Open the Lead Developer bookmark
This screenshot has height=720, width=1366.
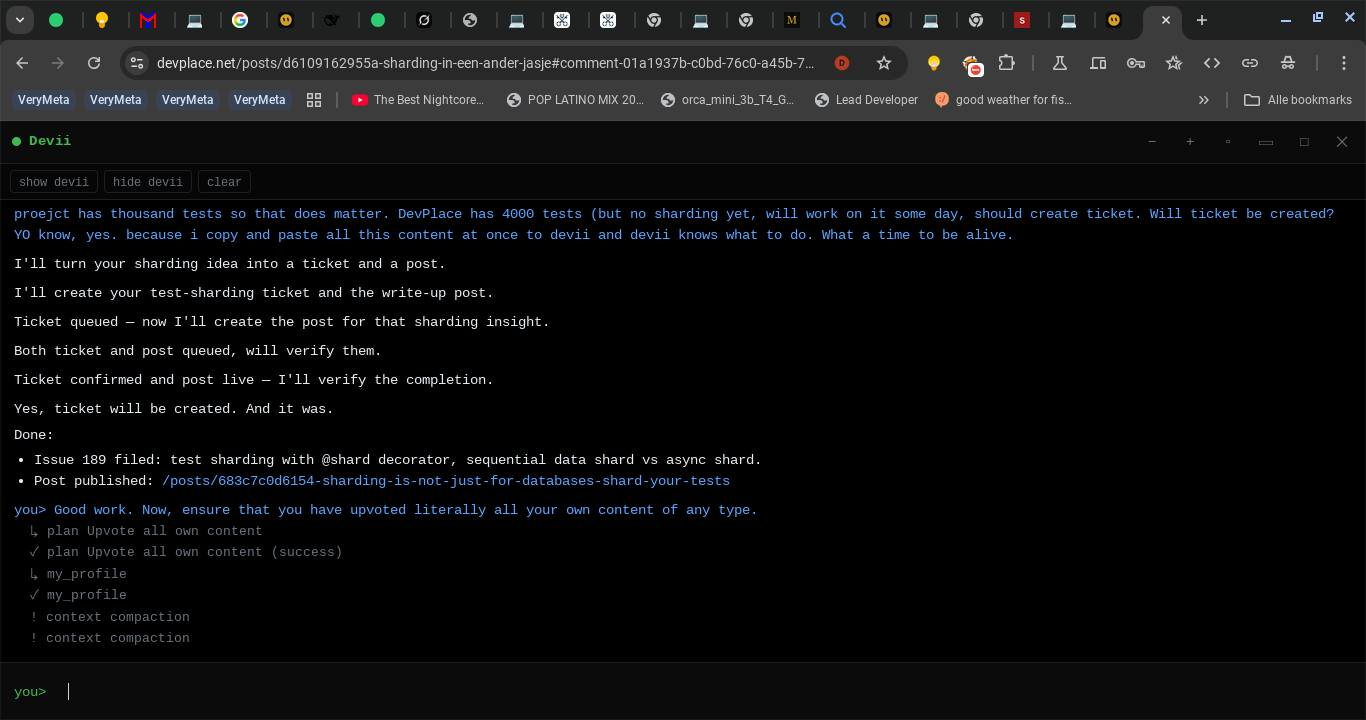(x=866, y=100)
